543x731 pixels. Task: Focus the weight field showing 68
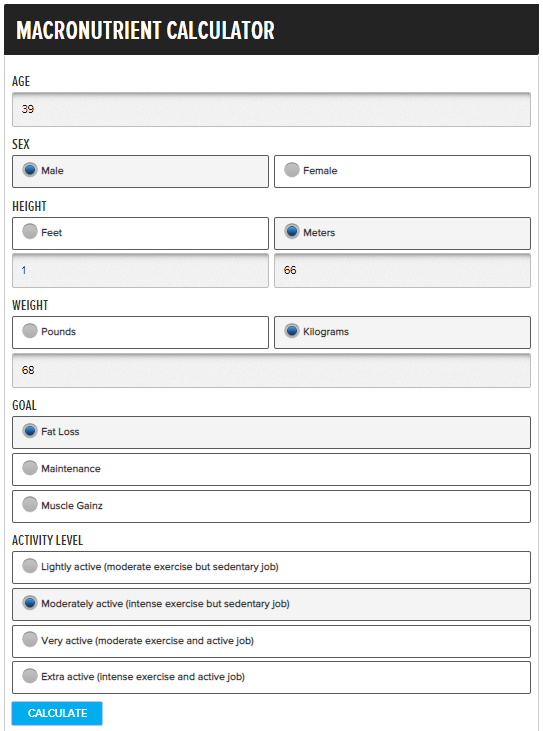tap(271, 371)
